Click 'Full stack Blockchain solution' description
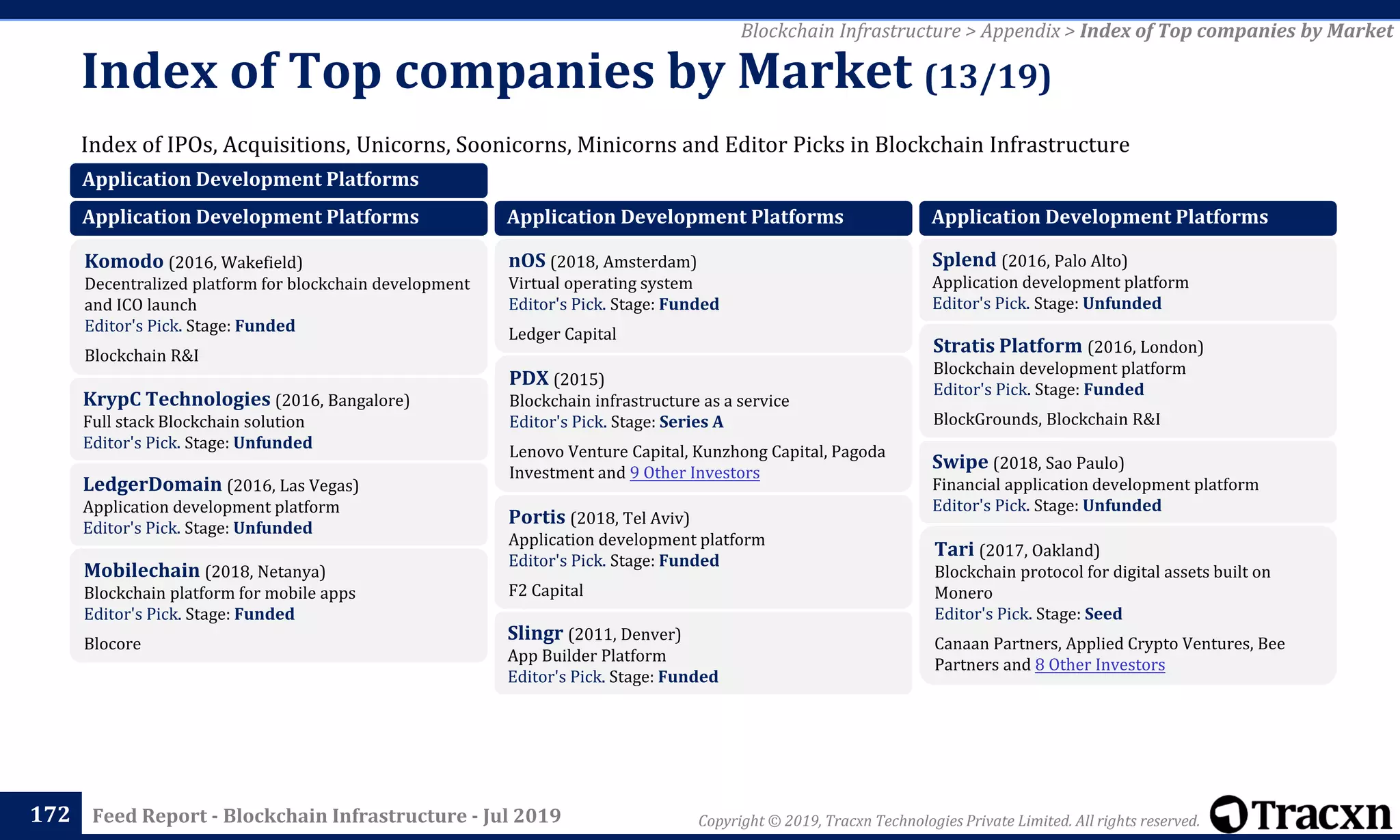 [x=193, y=421]
